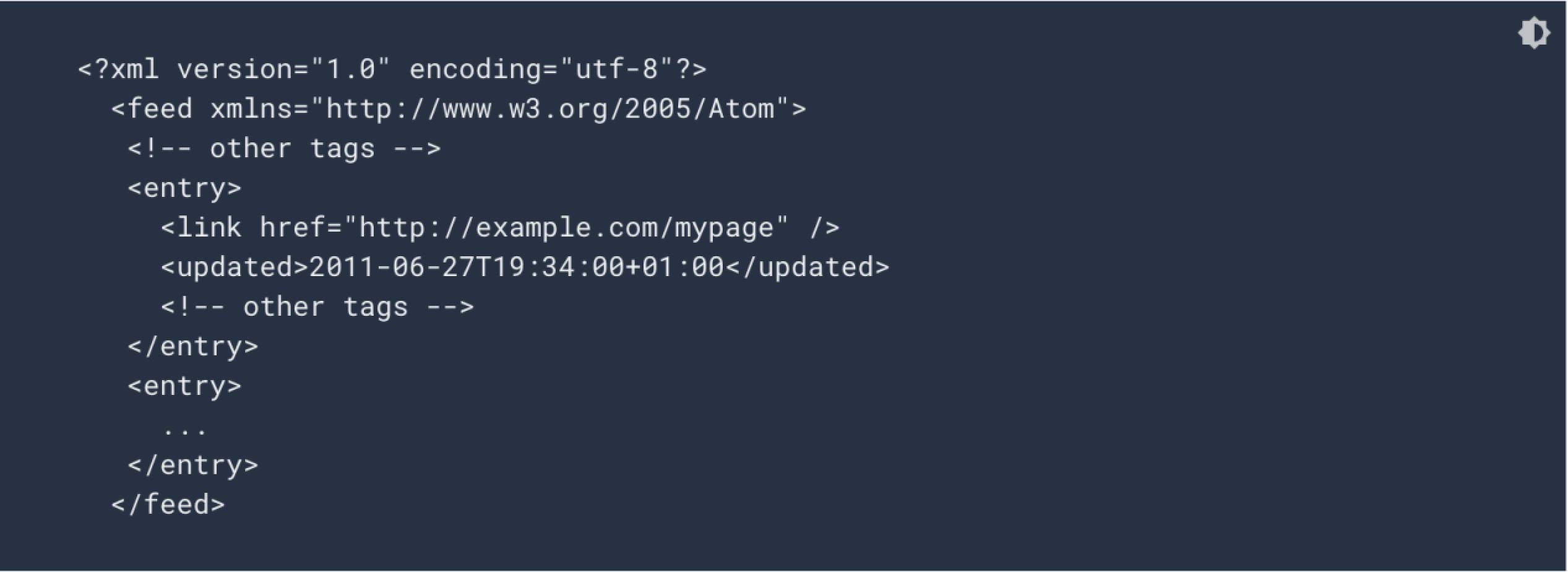Click the opening updated tag
1568x572 pixels.
235,267
